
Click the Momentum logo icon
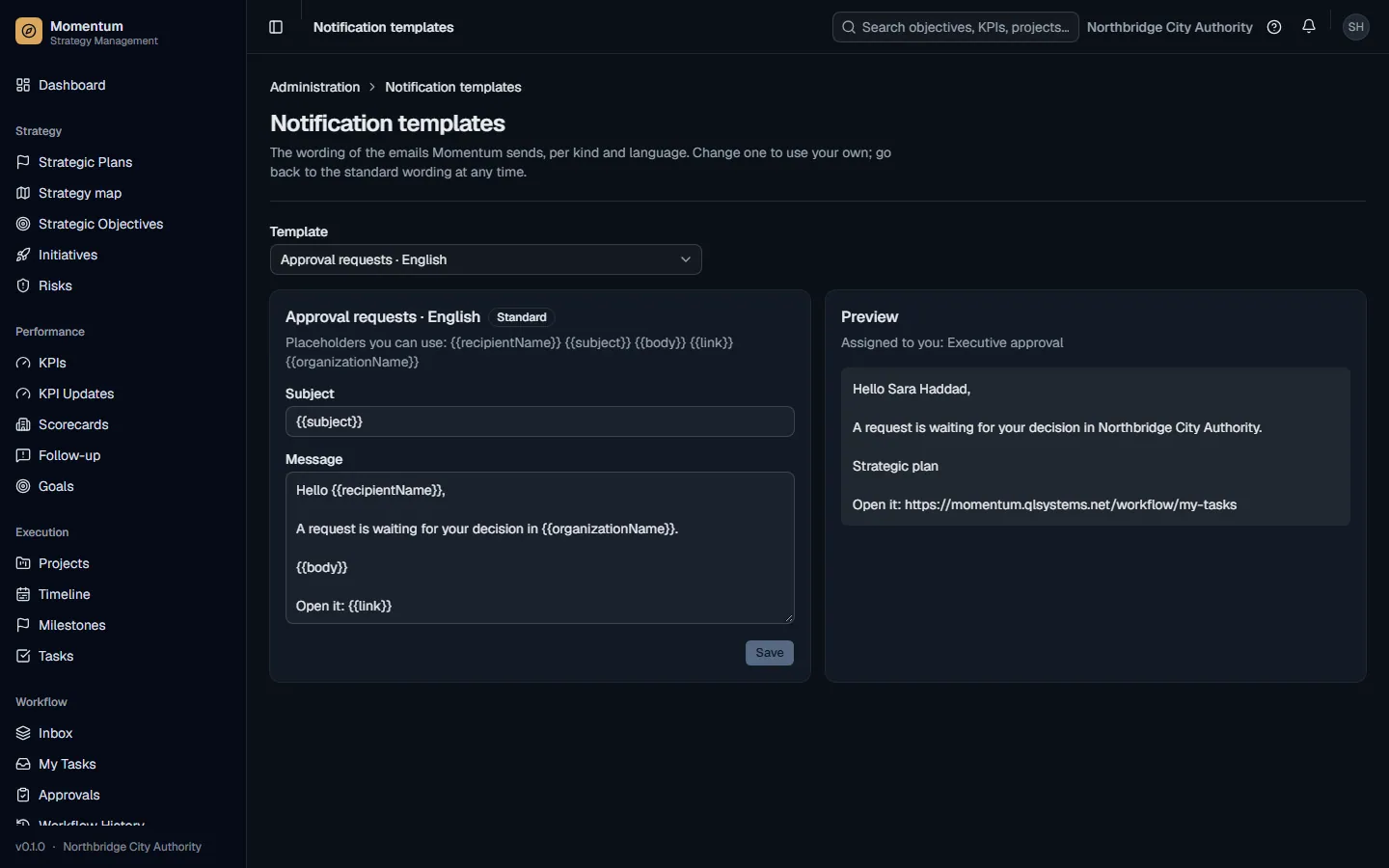click(29, 32)
